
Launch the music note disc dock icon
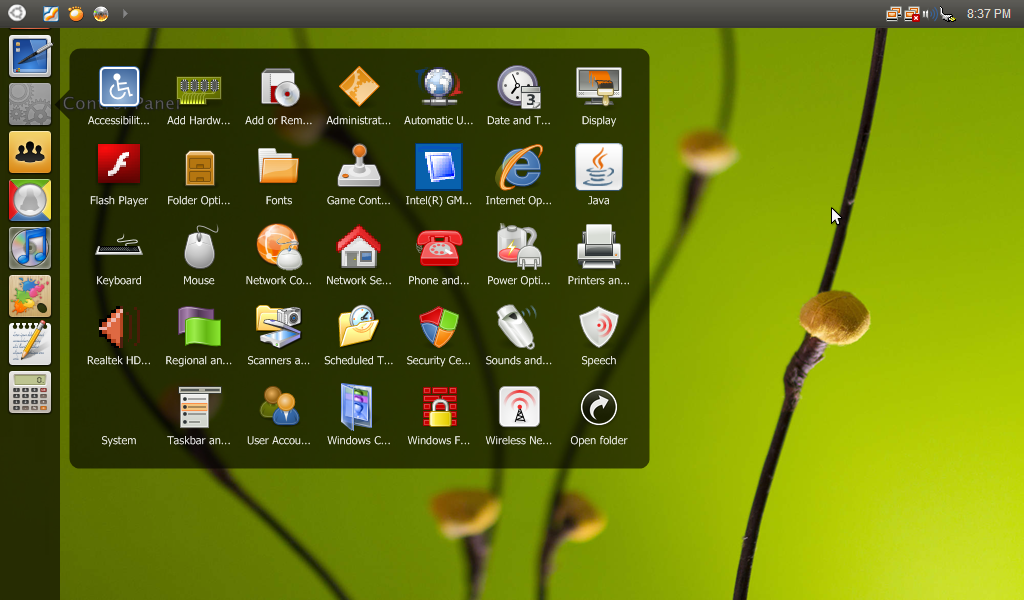pos(30,248)
